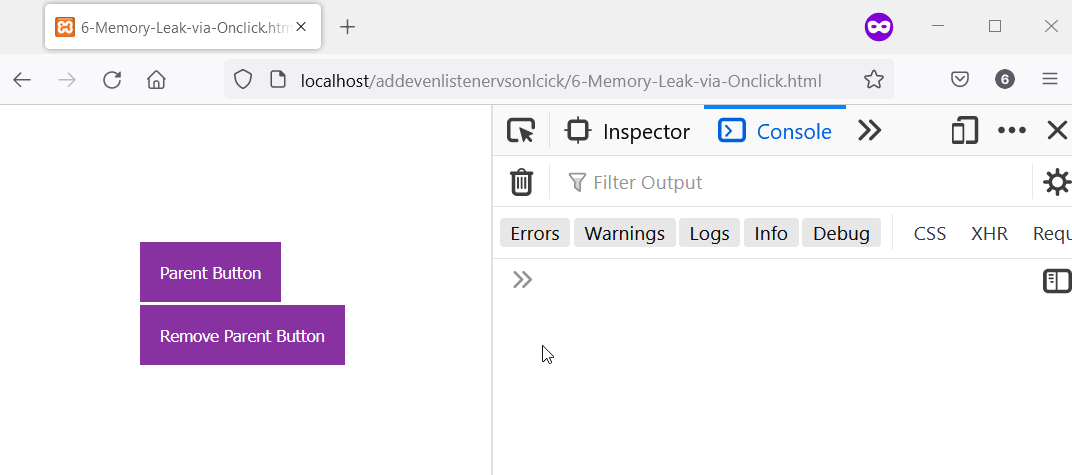Toggle the Info filter
The height and width of the screenshot is (475, 1072).
[771, 233]
